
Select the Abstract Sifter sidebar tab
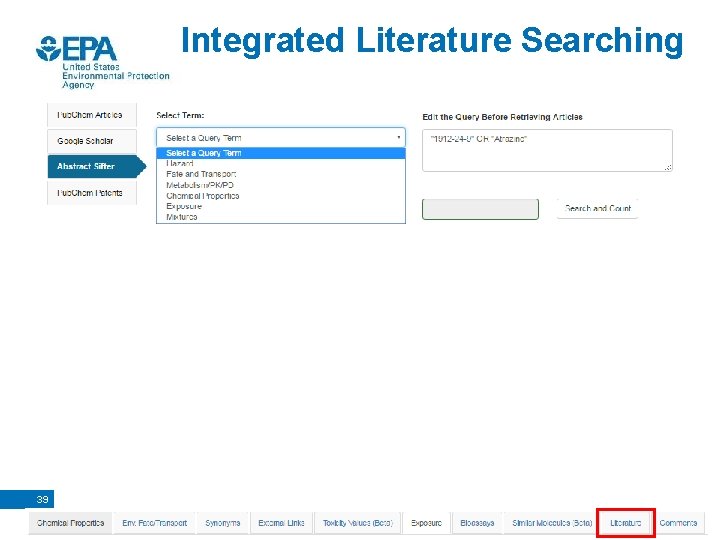(x=96, y=166)
